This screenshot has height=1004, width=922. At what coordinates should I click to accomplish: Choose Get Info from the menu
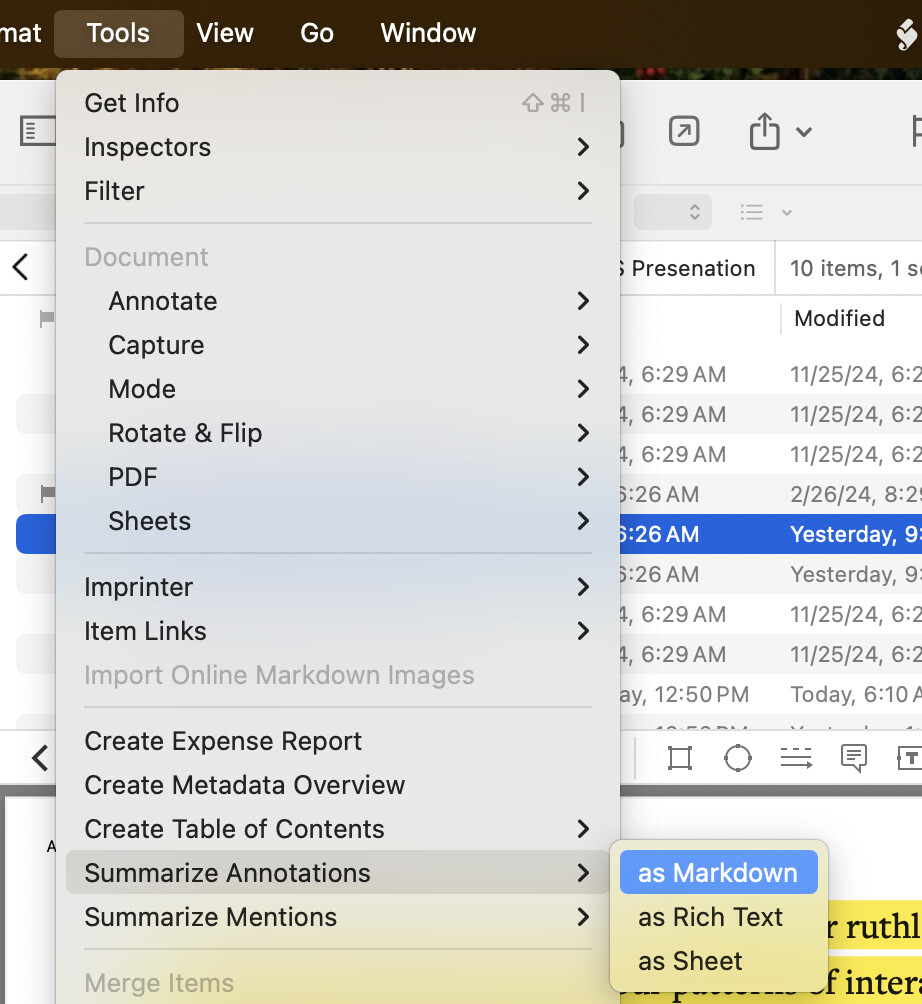[x=337, y=103]
